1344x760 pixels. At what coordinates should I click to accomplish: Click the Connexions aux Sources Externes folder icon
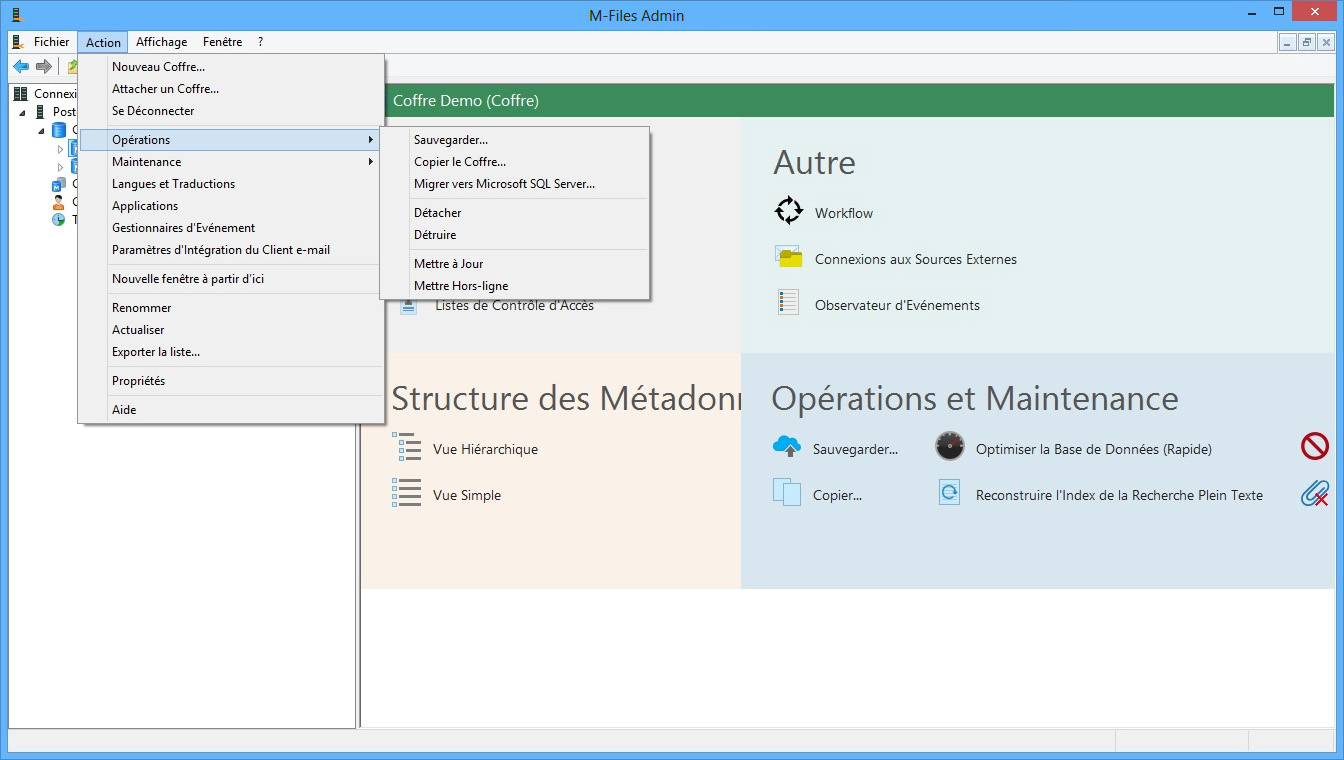coord(789,257)
